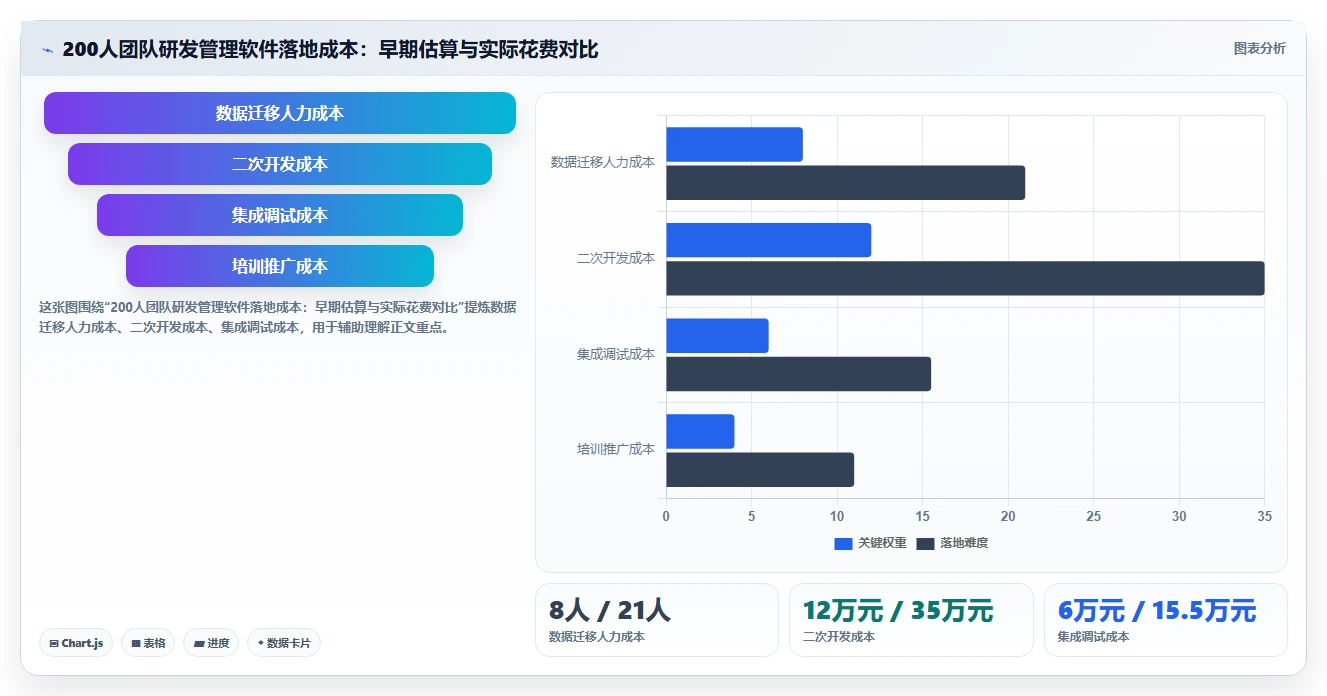1327x696 pixels.
Task: Click the x-axis tick label 35
Action: pyautogui.click(x=1264, y=517)
